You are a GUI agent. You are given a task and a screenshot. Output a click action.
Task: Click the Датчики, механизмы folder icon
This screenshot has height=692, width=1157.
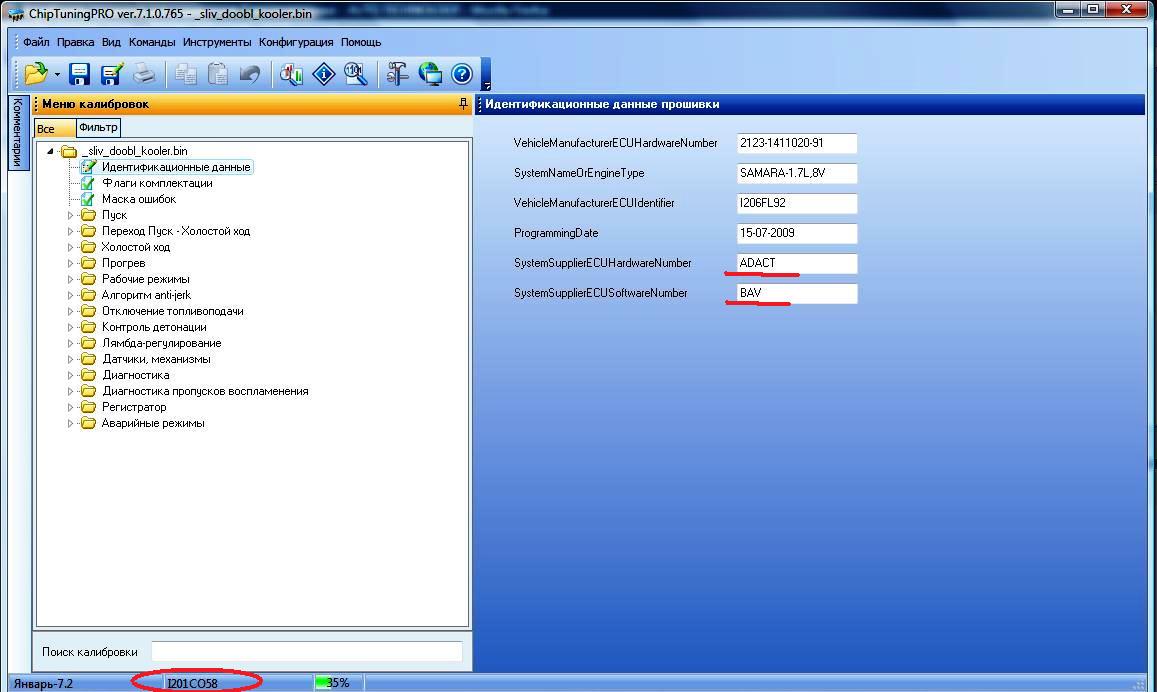click(89, 359)
